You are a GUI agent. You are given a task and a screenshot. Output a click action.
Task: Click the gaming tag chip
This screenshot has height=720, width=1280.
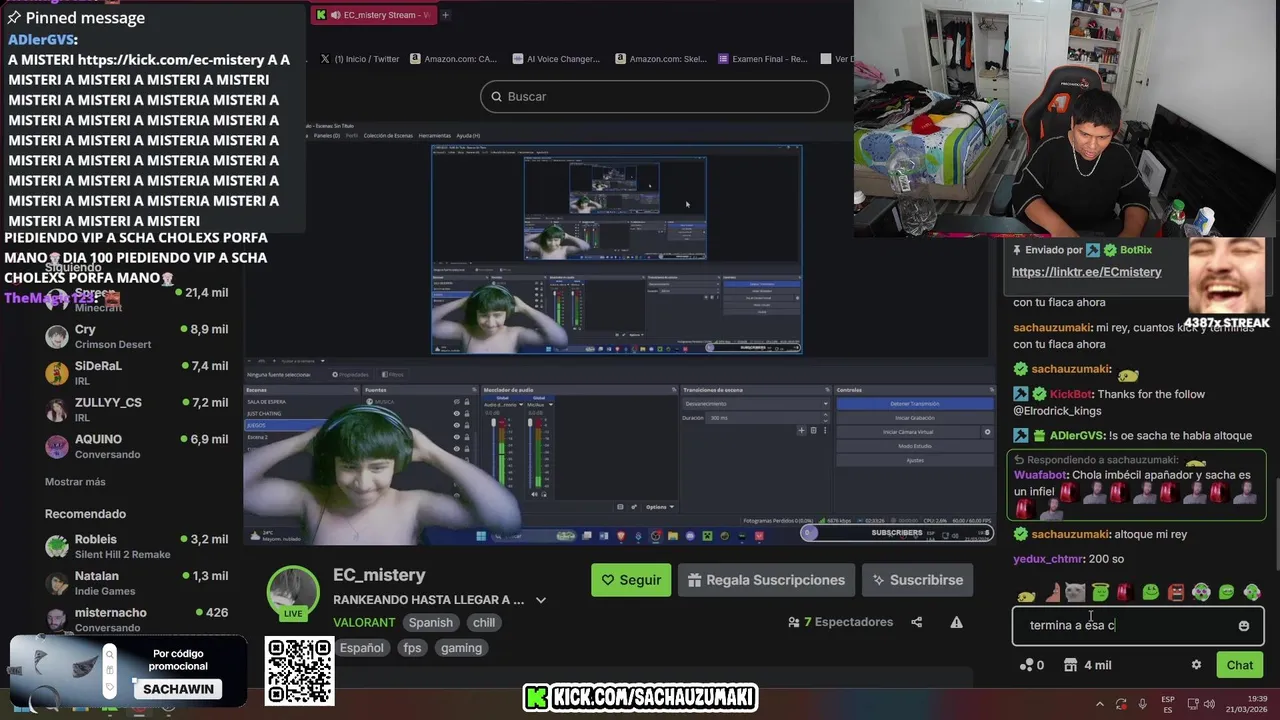pyautogui.click(x=461, y=648)
